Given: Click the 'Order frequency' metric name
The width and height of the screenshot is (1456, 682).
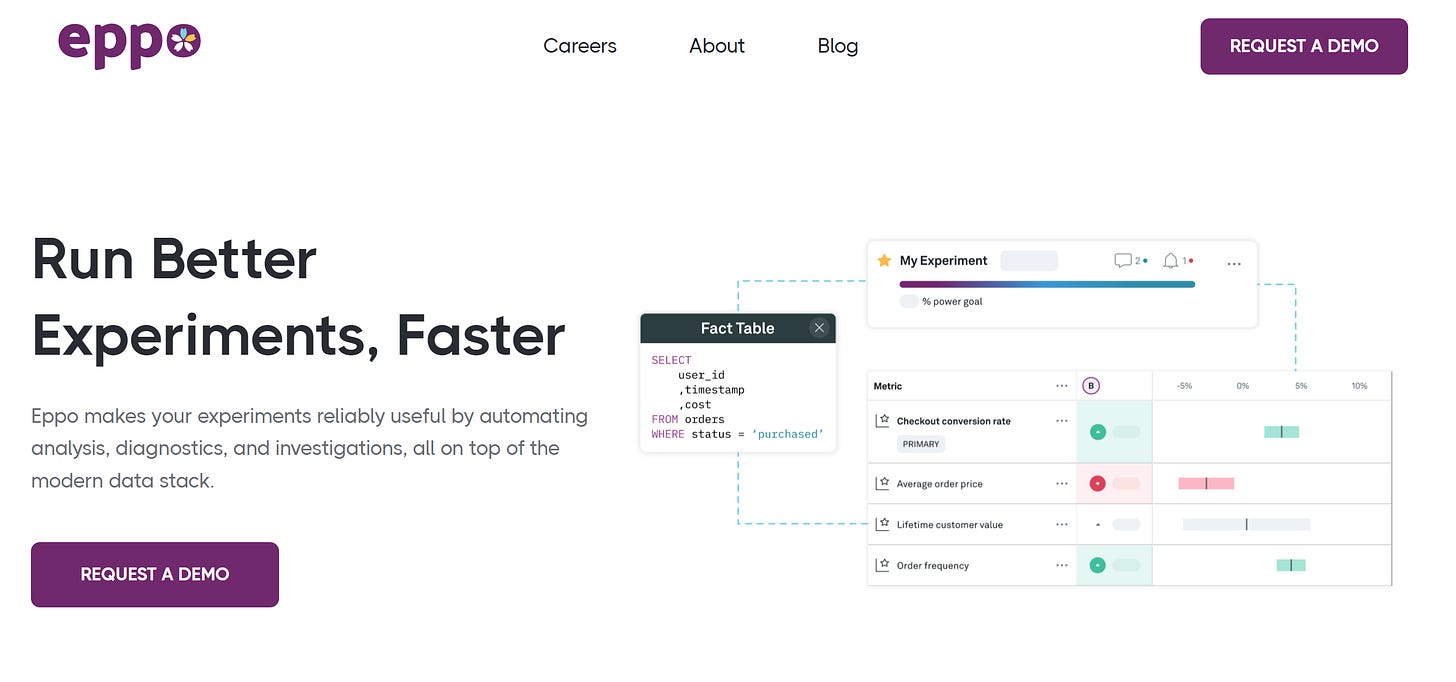Looking at the screenshot, I should click(x=933, y=565).
